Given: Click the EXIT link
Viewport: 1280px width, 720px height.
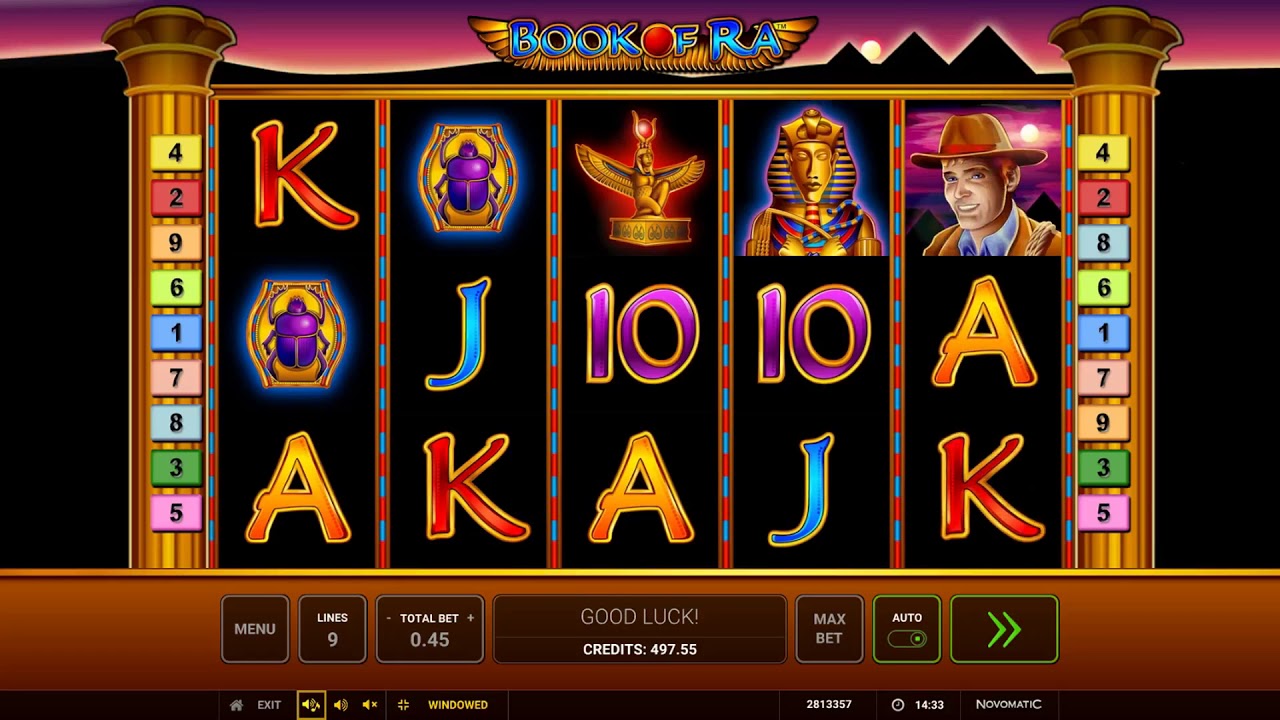Looking at the screenshot, I should (x=269, y=705).
